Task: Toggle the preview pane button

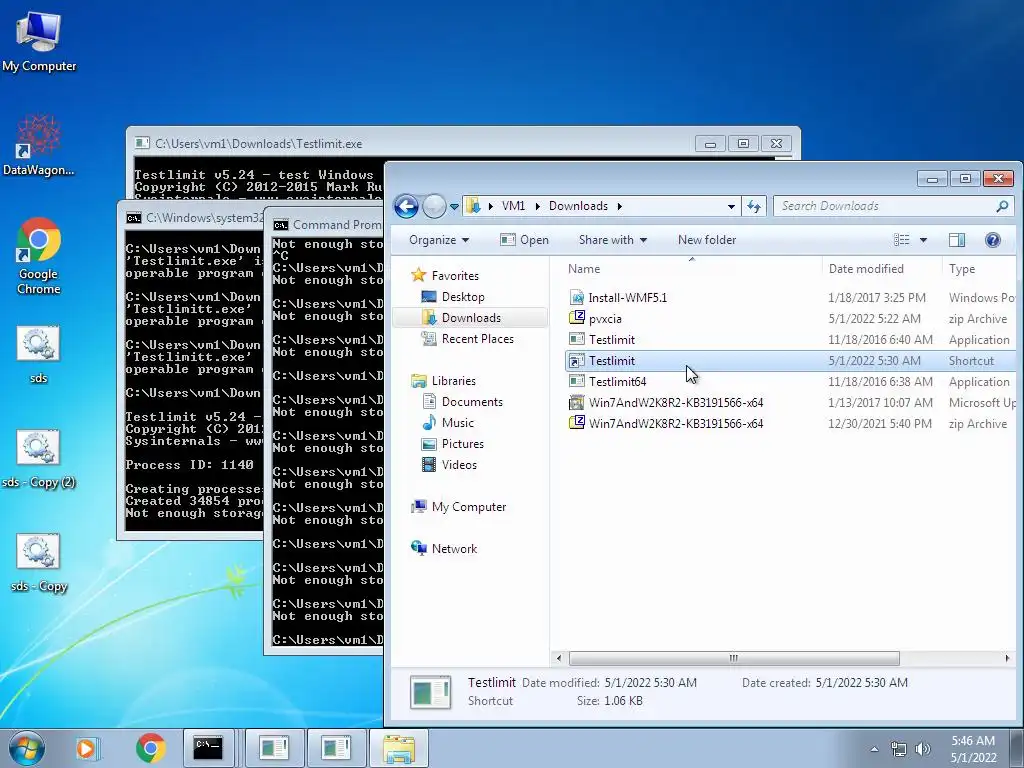Action: pyautogui.click(x=957, y=240)
